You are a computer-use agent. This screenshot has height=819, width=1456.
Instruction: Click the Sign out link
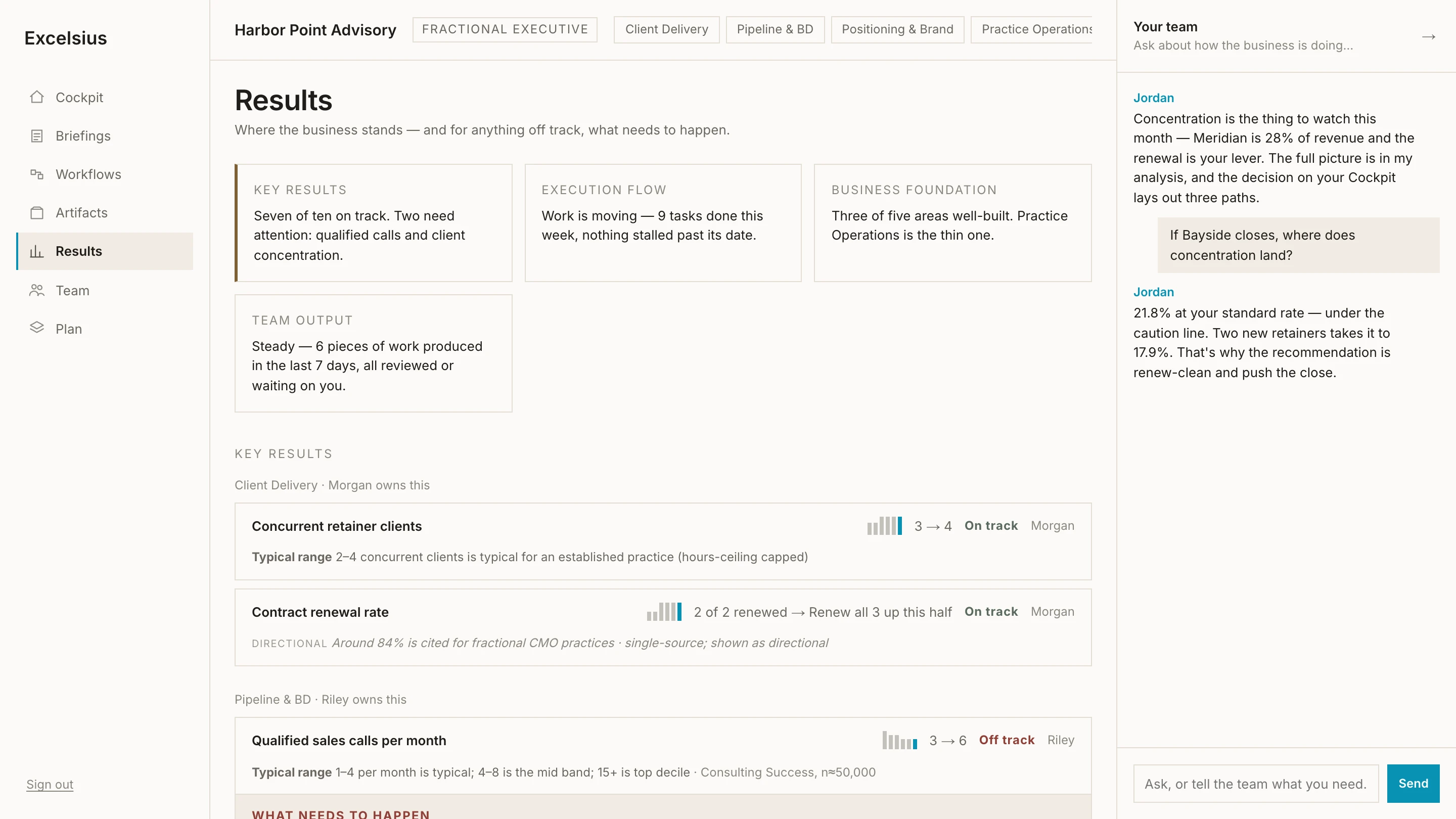tap(50, 784)
